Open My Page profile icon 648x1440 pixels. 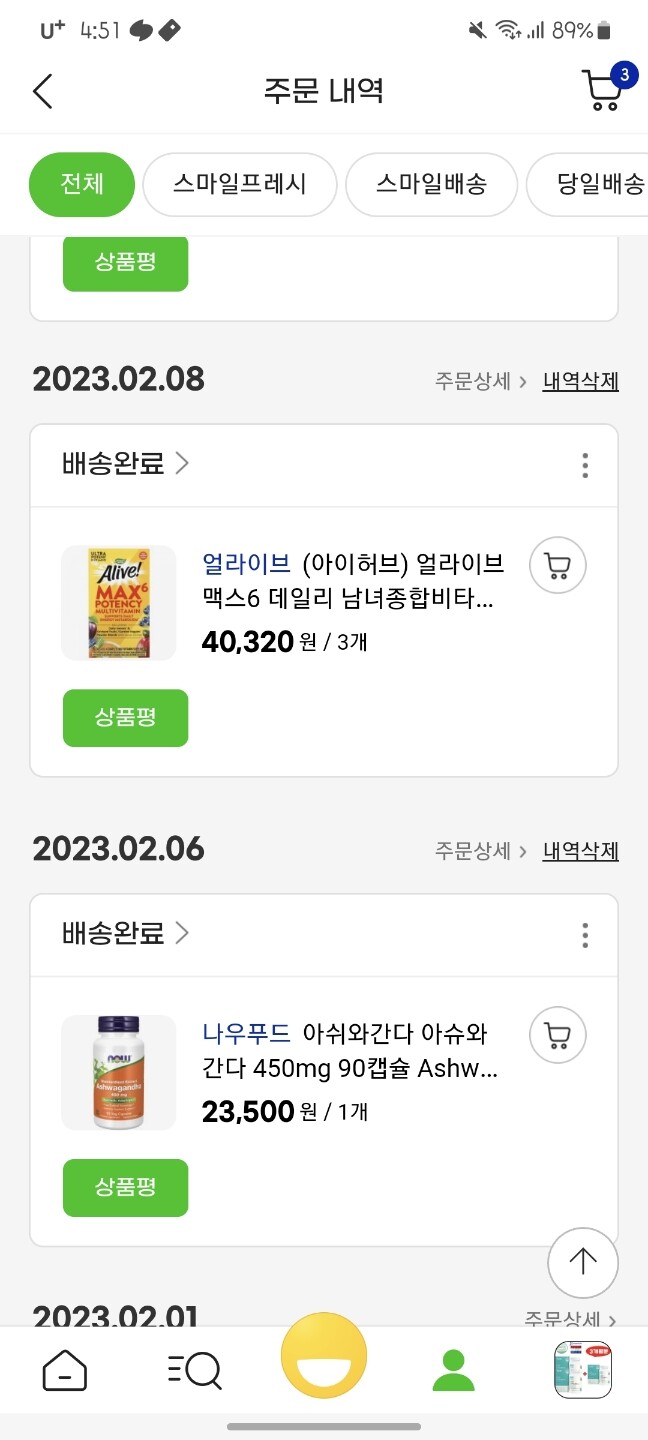click(x=453, y=1370)
